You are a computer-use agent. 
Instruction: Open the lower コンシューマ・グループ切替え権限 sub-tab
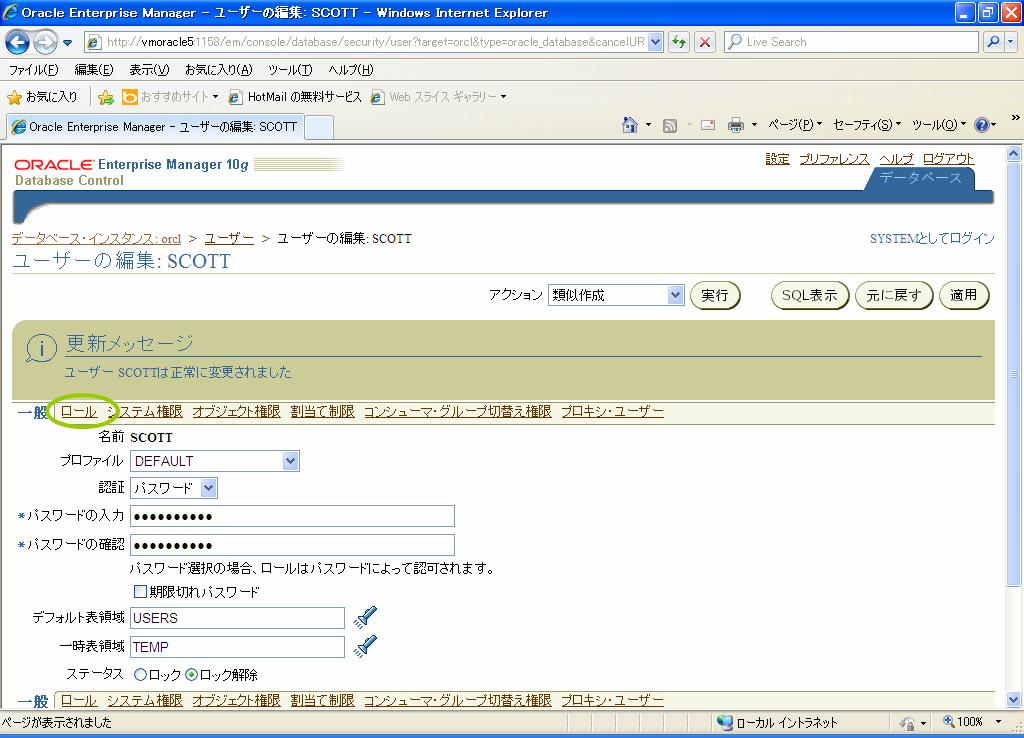(458, 701)
